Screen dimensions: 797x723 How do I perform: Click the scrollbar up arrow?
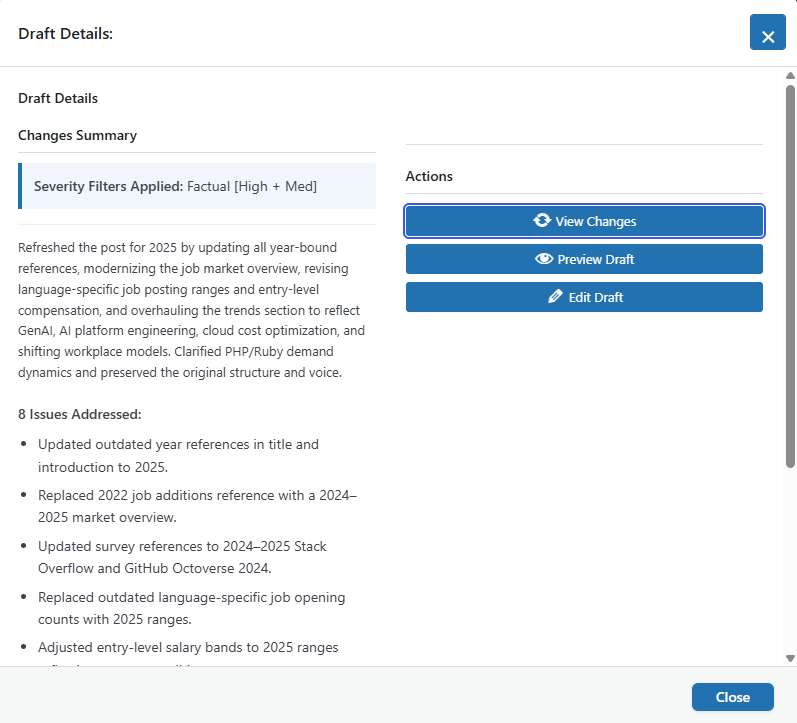tap(790, 76)
